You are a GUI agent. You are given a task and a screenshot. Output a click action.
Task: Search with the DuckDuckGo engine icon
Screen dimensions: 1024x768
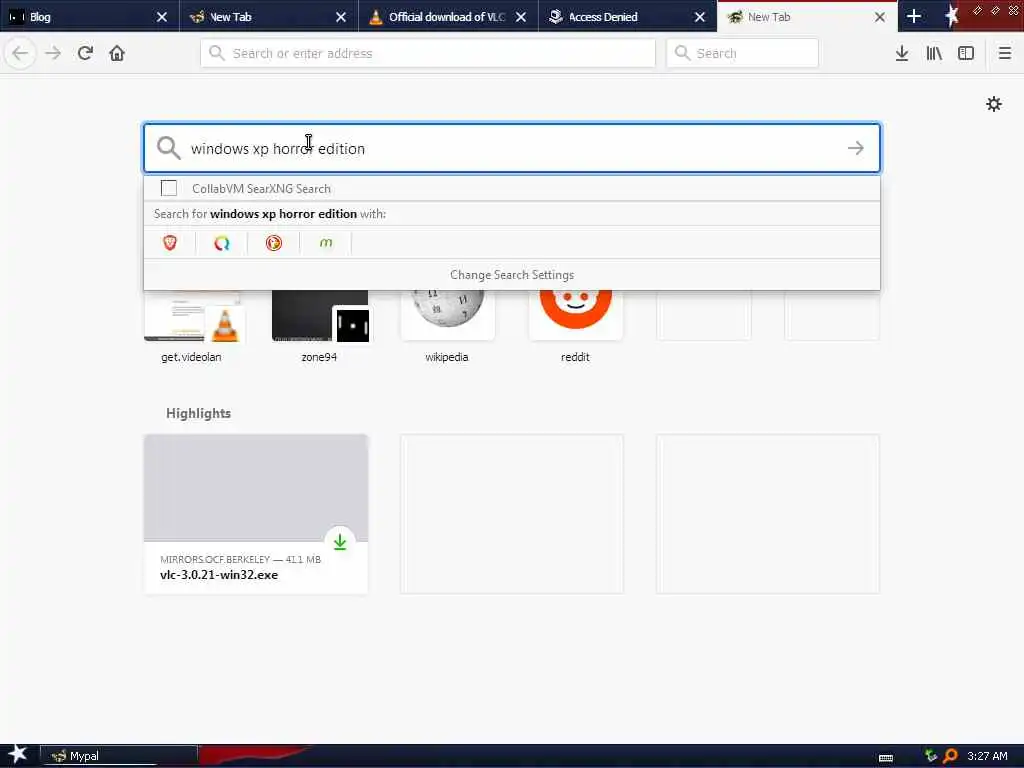click(274, 243)
